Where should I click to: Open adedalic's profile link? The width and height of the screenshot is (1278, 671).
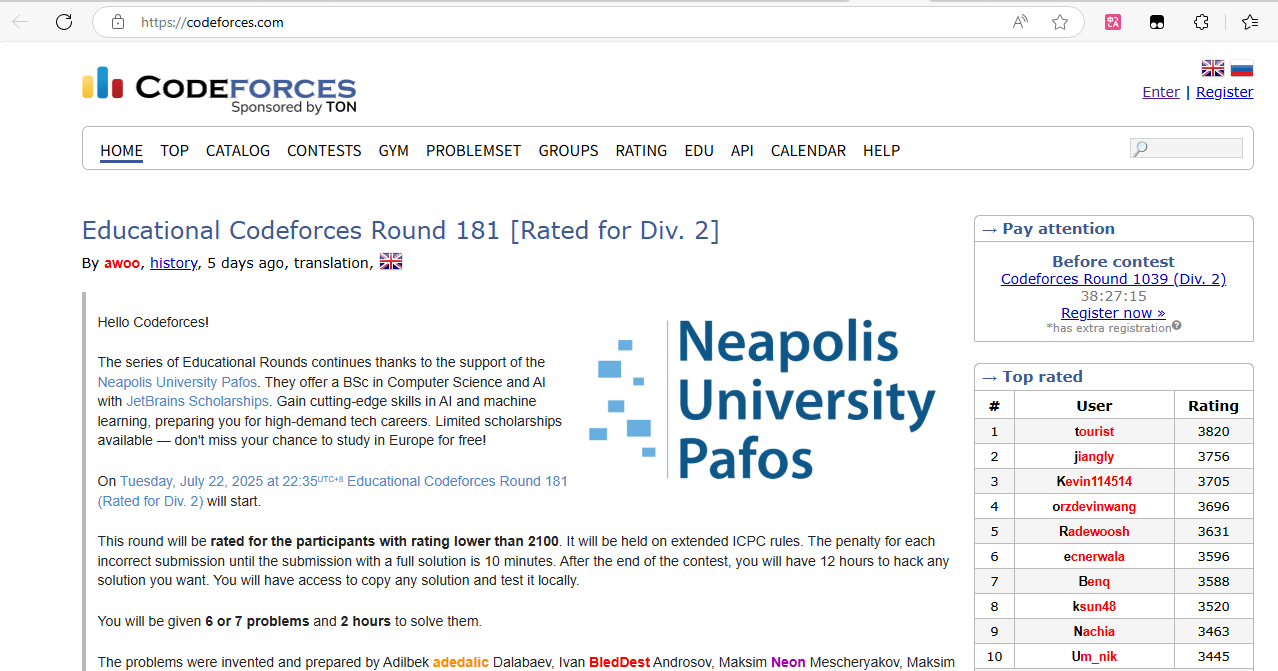coord(461,662)
